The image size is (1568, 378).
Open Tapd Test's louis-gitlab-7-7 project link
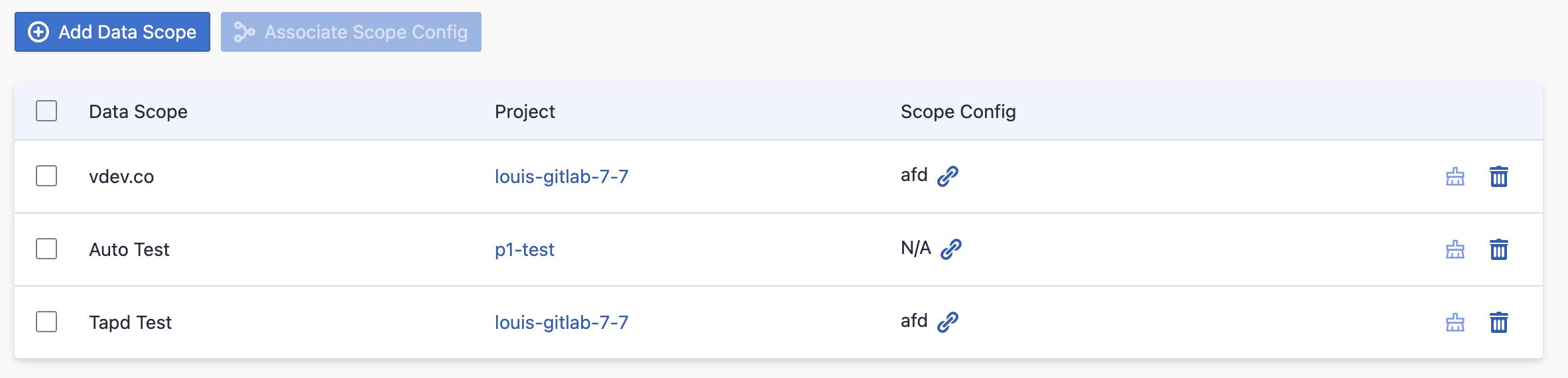(x=561, y=322)
